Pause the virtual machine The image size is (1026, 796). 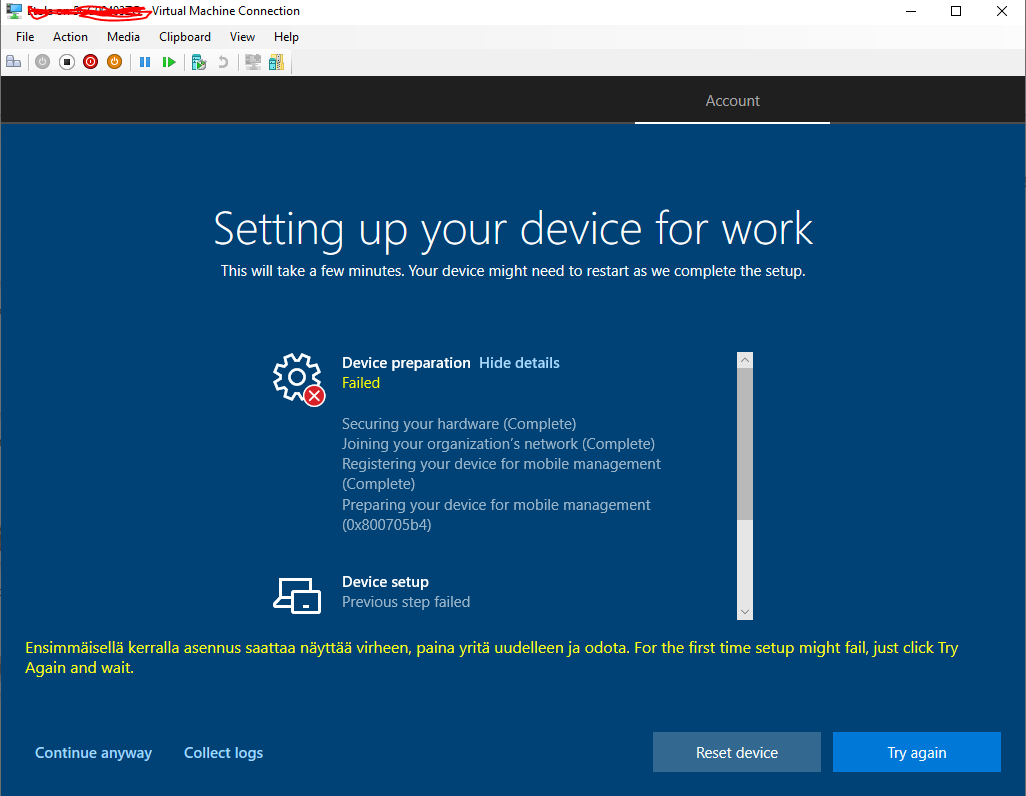(x=145, y=61)
